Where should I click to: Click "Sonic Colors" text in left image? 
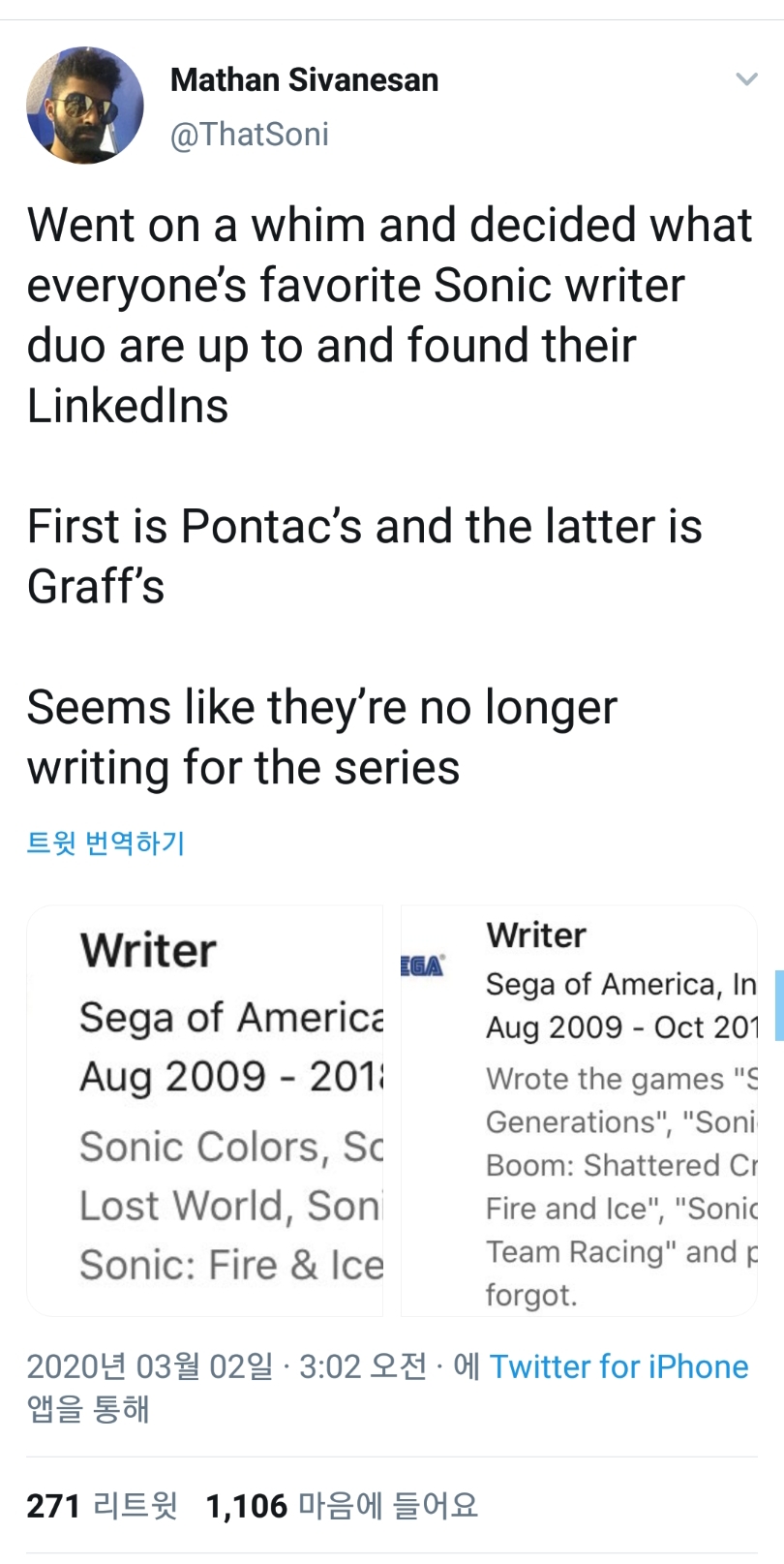click(199, 1147)
